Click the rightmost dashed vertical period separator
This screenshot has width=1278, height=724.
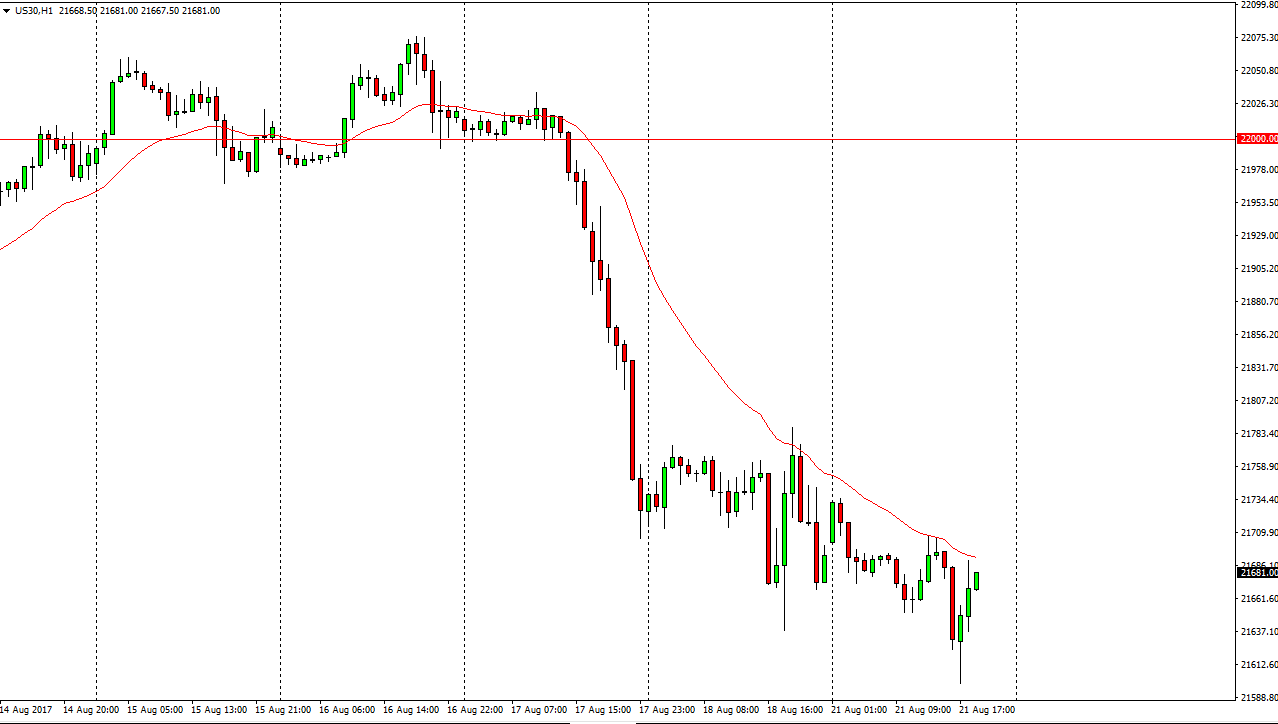pos(1016,350)
